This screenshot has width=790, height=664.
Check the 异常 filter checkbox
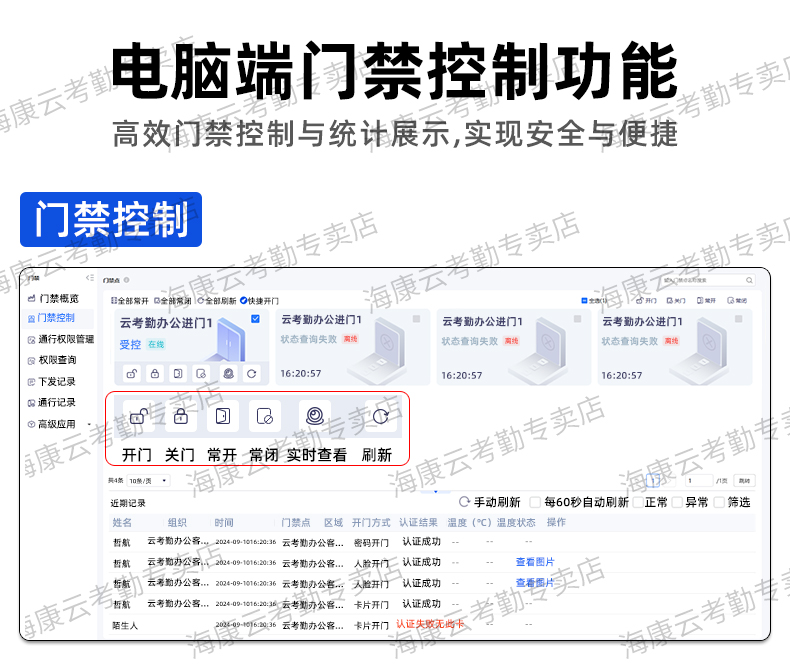pyautogui.click(x=678, y=502)
